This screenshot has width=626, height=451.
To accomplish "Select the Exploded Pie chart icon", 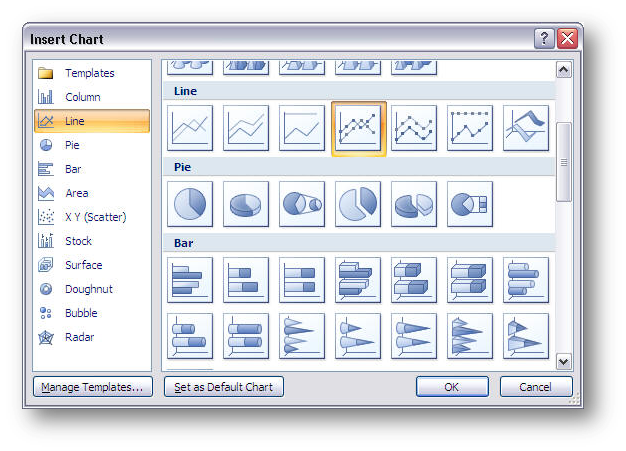I will point(358,204).
